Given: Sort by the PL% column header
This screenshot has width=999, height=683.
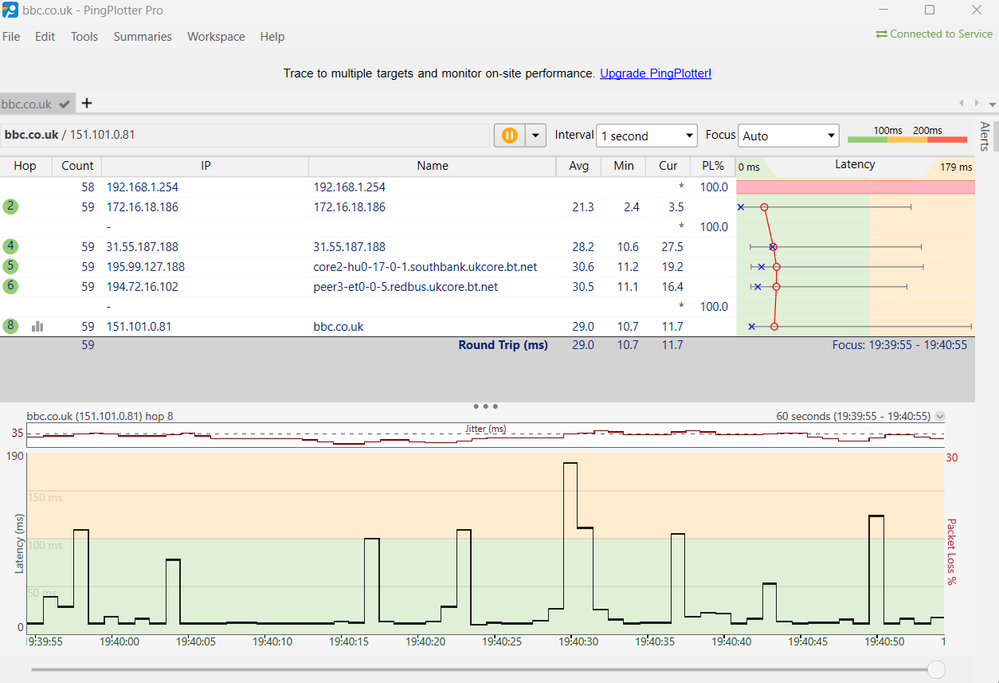Looking at the screenshot, I should coord(712,166).
